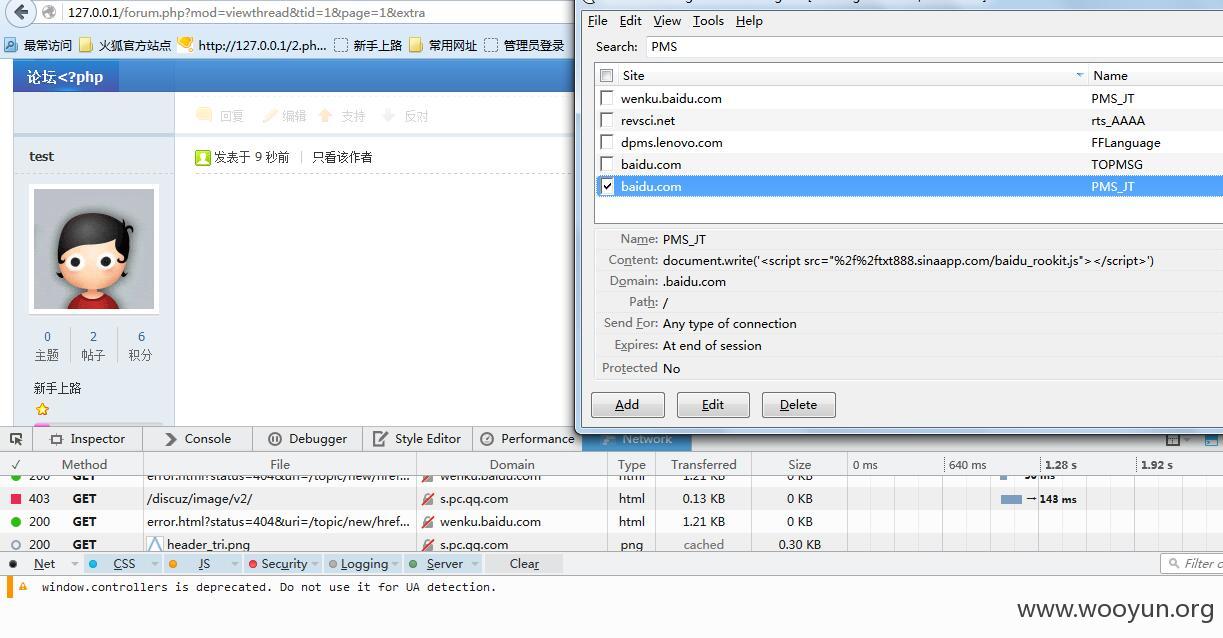Open the View menu in cookie manager
Screen dimensions: 1223x638
tap(667, 20)
